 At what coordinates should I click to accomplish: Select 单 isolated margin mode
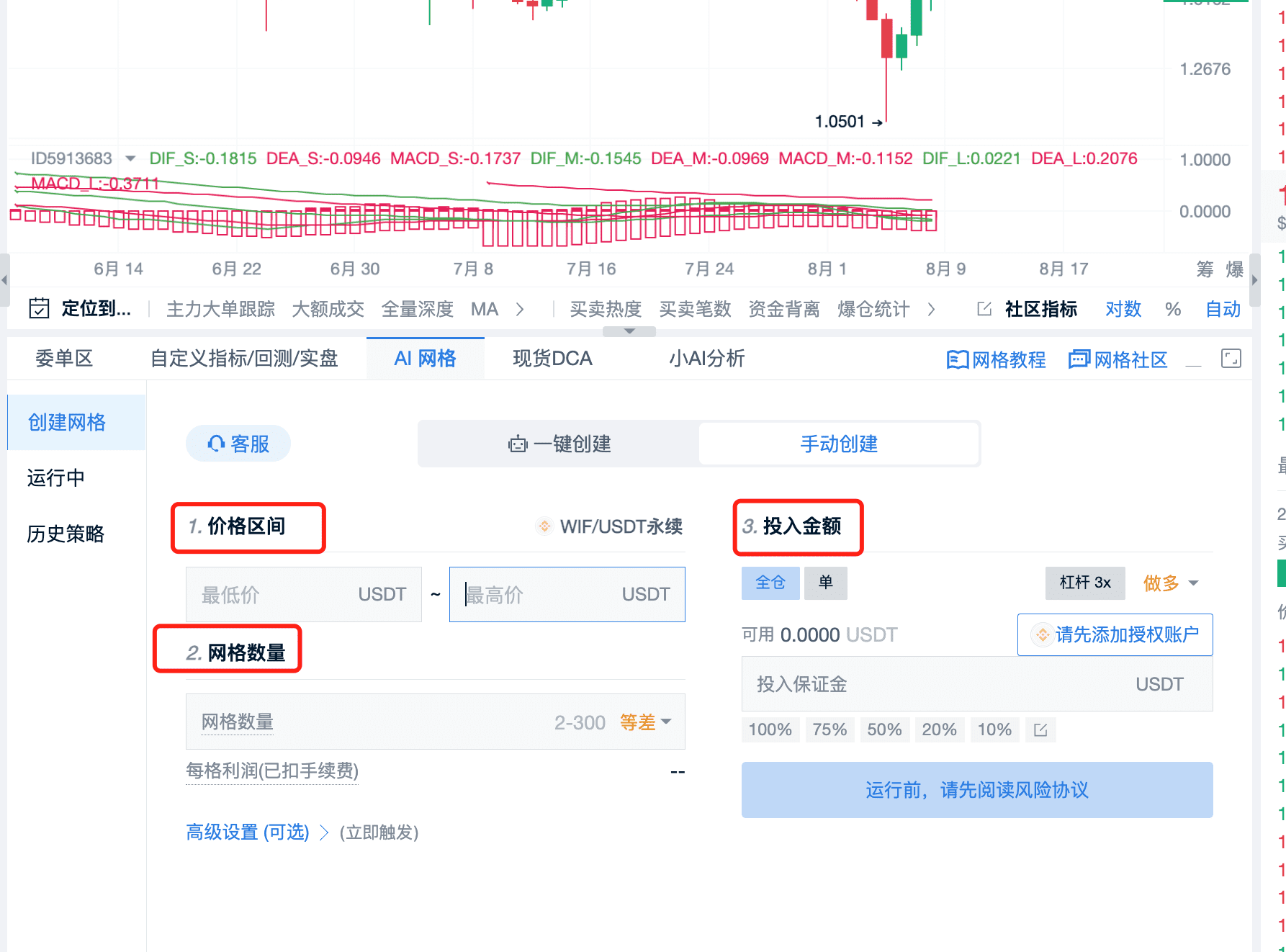825,583
